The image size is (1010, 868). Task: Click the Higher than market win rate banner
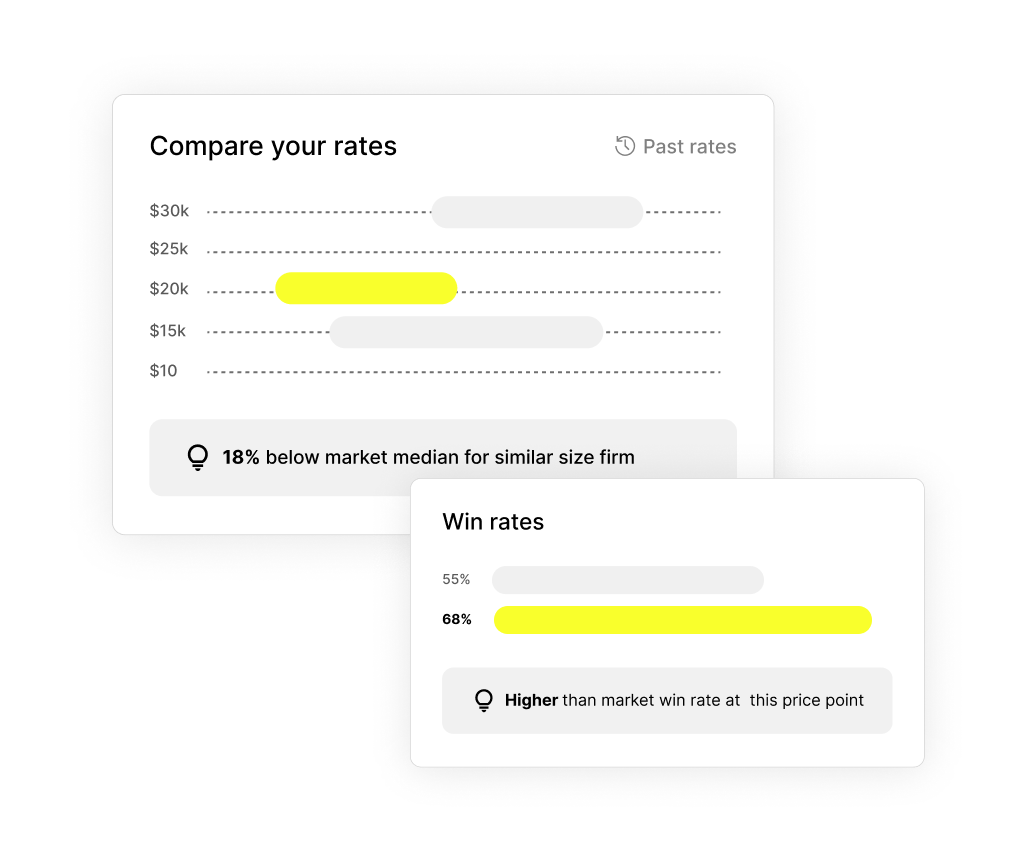tap(684, 700)
